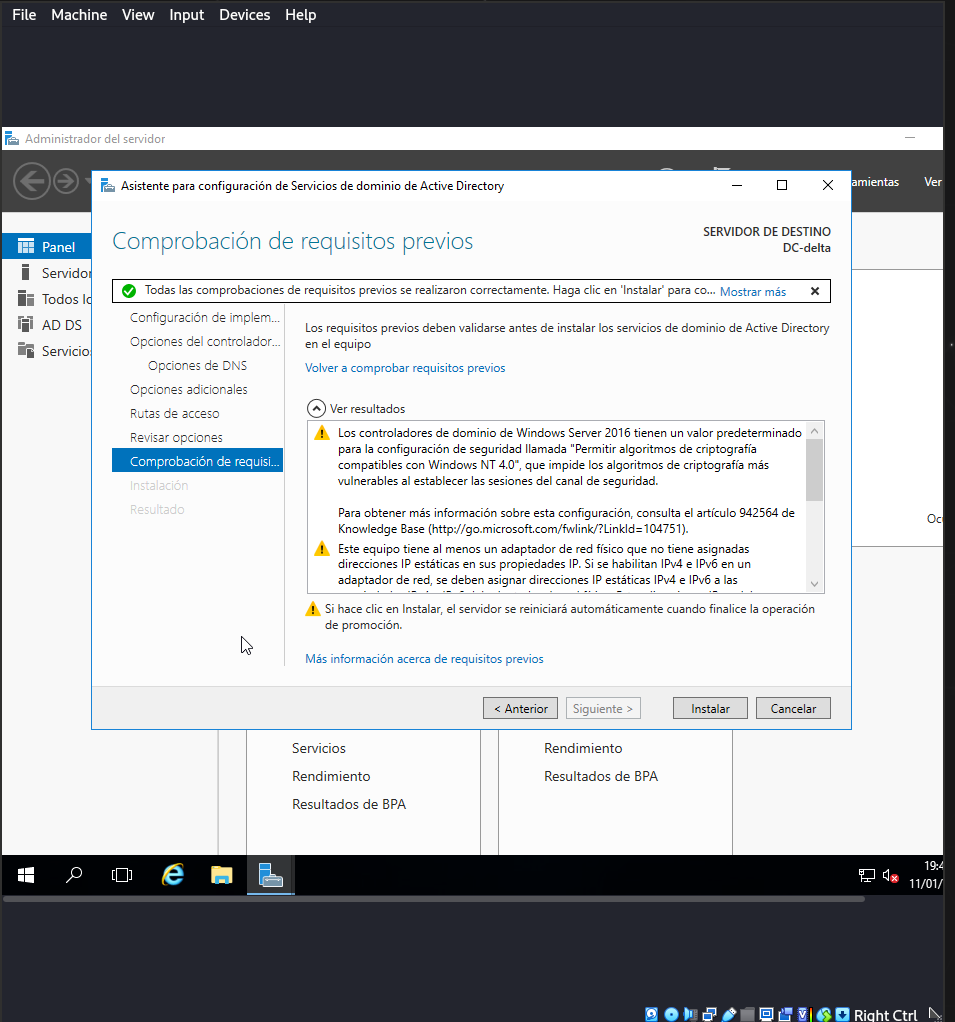The width and height of the screenshot is (955, 1022).
Task: Click the network tray icon
Action: click(866, 875)
